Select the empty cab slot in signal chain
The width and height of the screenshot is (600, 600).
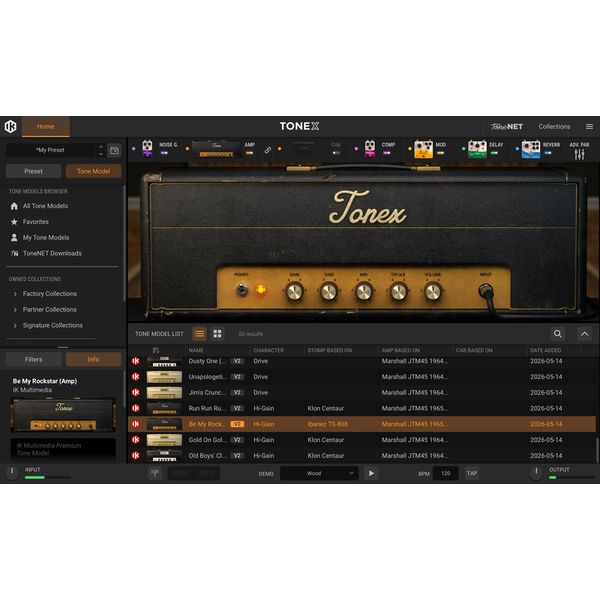304,148
